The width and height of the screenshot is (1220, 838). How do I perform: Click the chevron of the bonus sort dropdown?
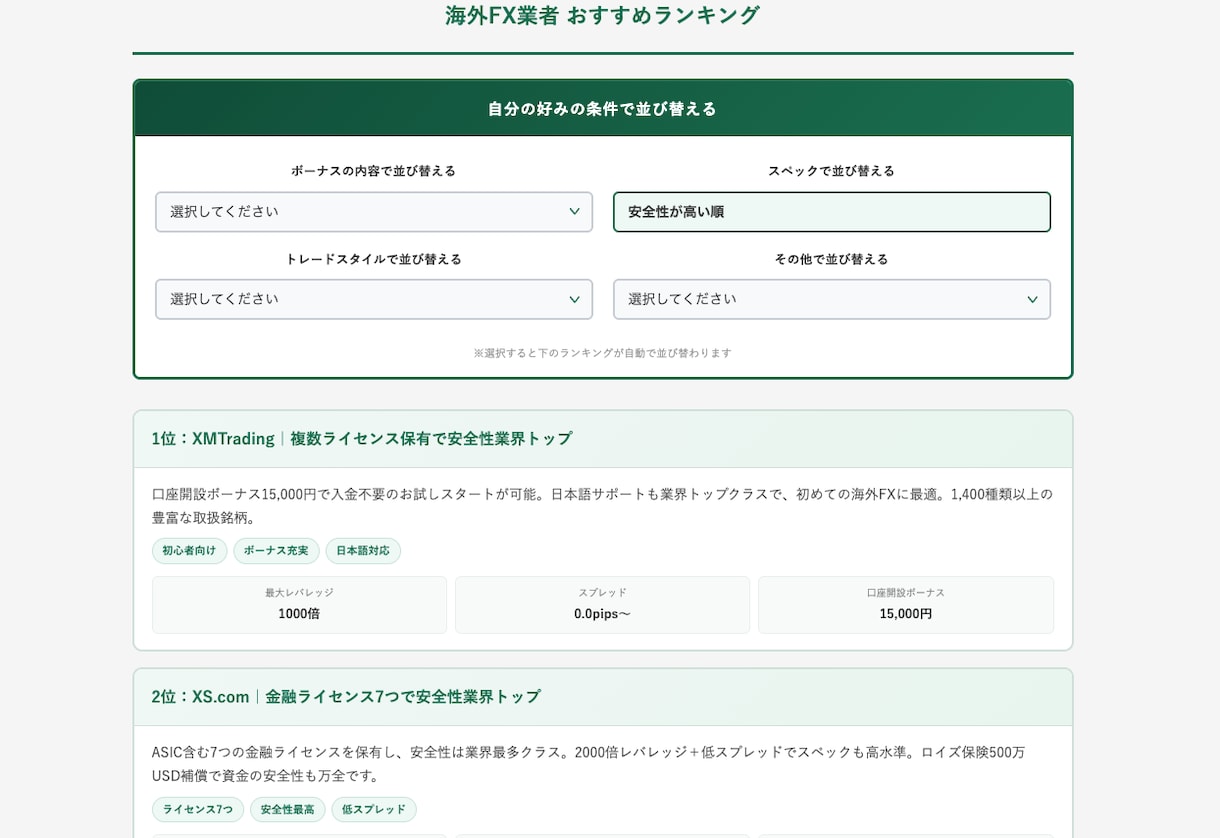pyautogui.click(x=574, y=212)
